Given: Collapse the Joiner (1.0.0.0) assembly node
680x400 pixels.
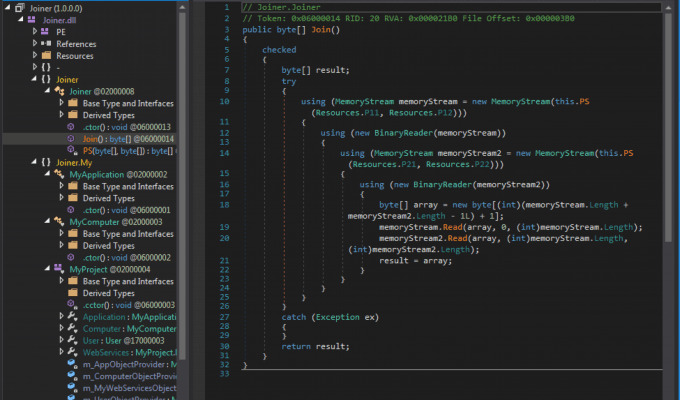Looking at the screenshot, I should click(8, 7).
